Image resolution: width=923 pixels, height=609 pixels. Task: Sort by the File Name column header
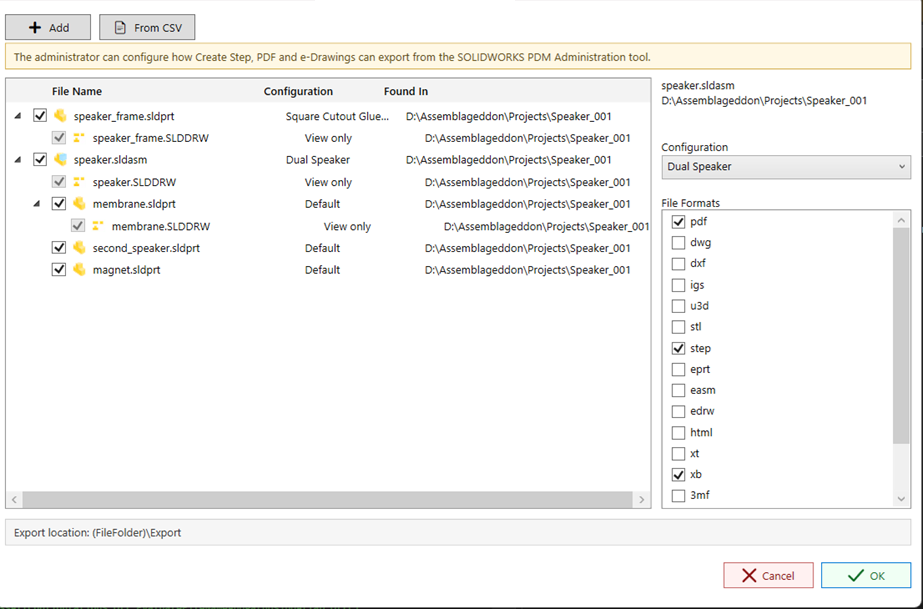point(77,91)
